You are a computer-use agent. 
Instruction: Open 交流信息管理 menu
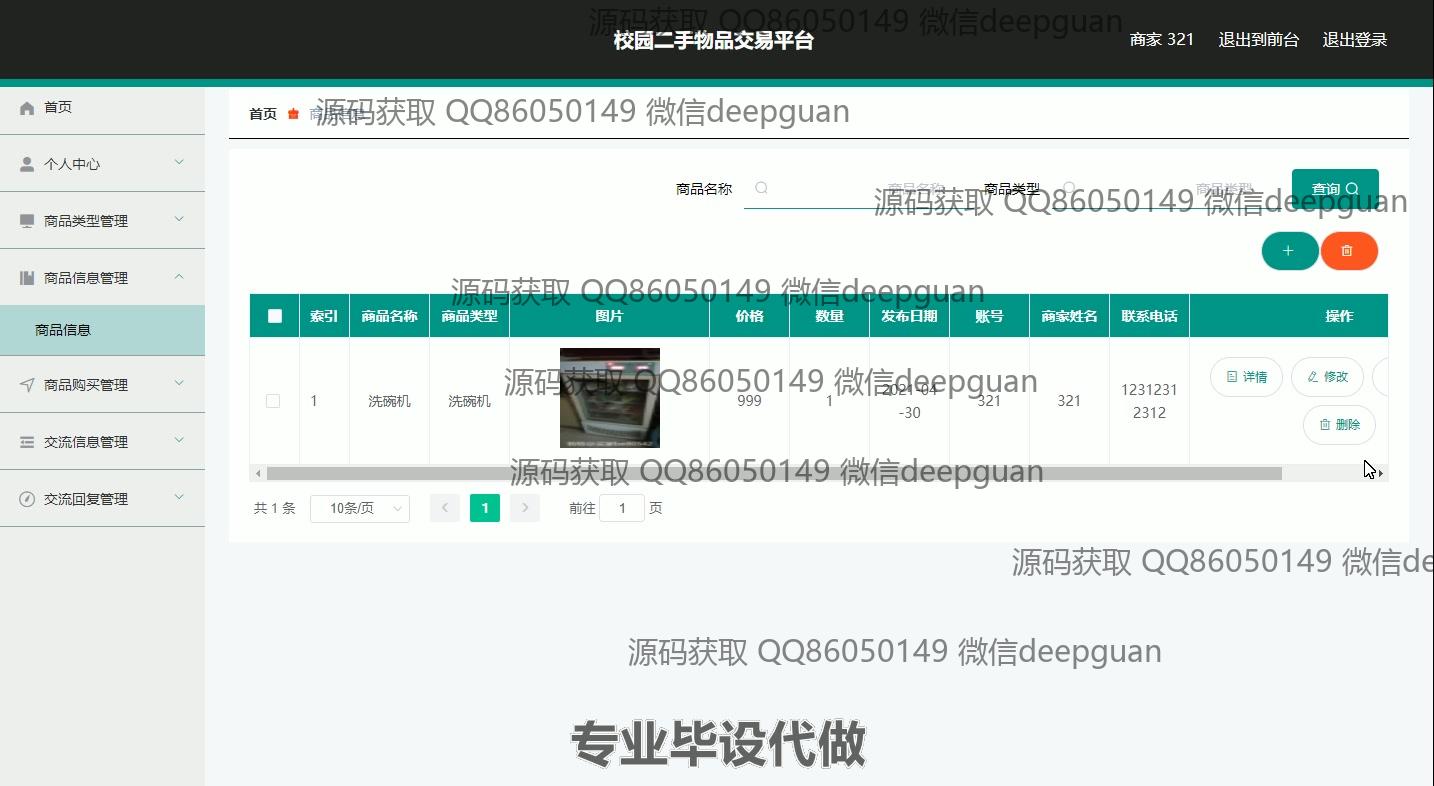[102, 442]
